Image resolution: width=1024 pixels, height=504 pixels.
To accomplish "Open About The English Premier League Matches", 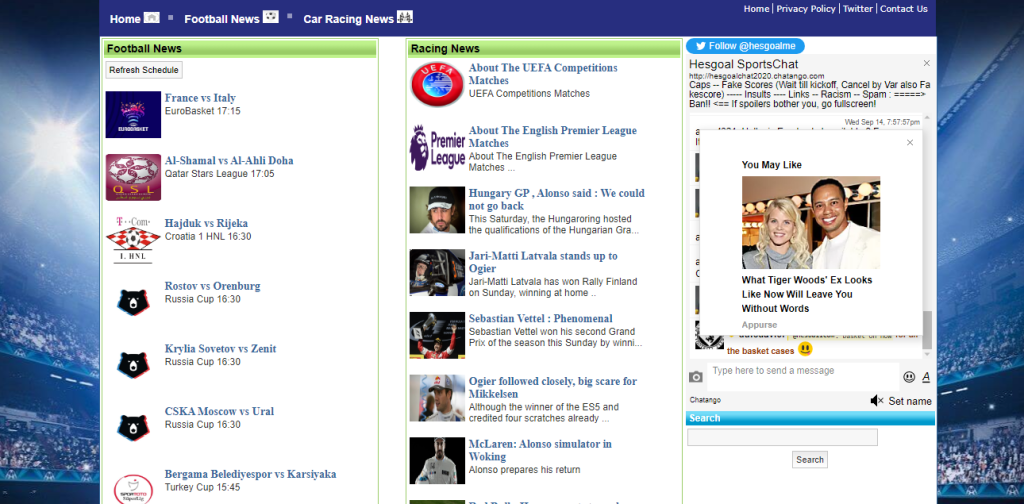I will point(552,136).
